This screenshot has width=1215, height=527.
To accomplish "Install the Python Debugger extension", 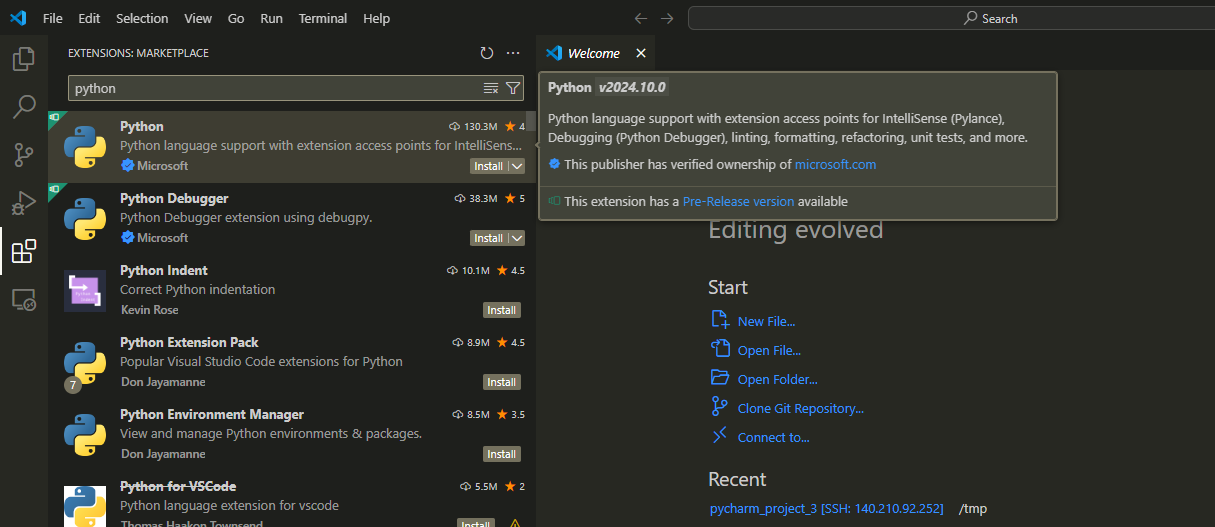I will [489, 238].
